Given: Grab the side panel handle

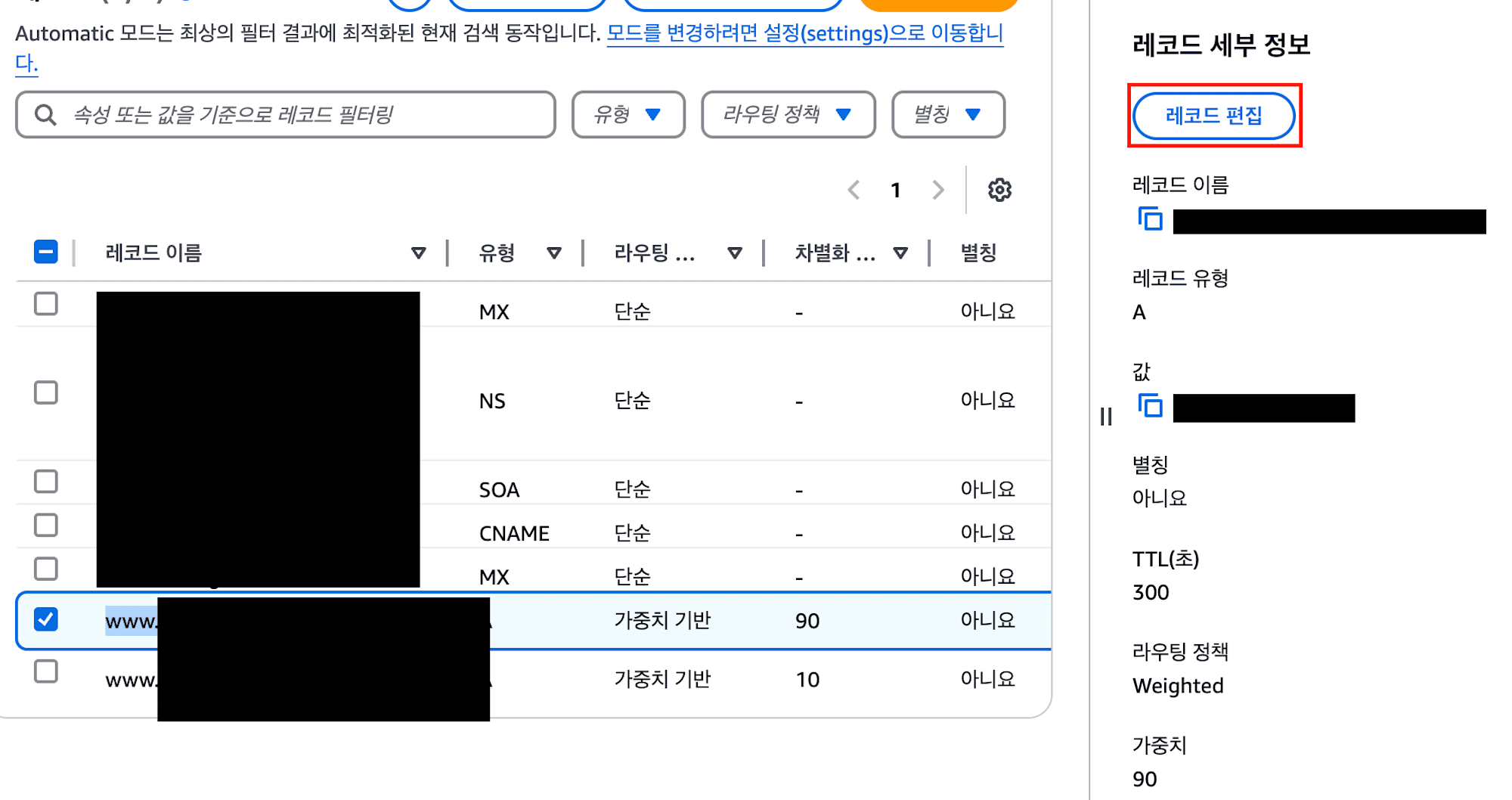Looking at the screenshot, I should coord(1106,417).
